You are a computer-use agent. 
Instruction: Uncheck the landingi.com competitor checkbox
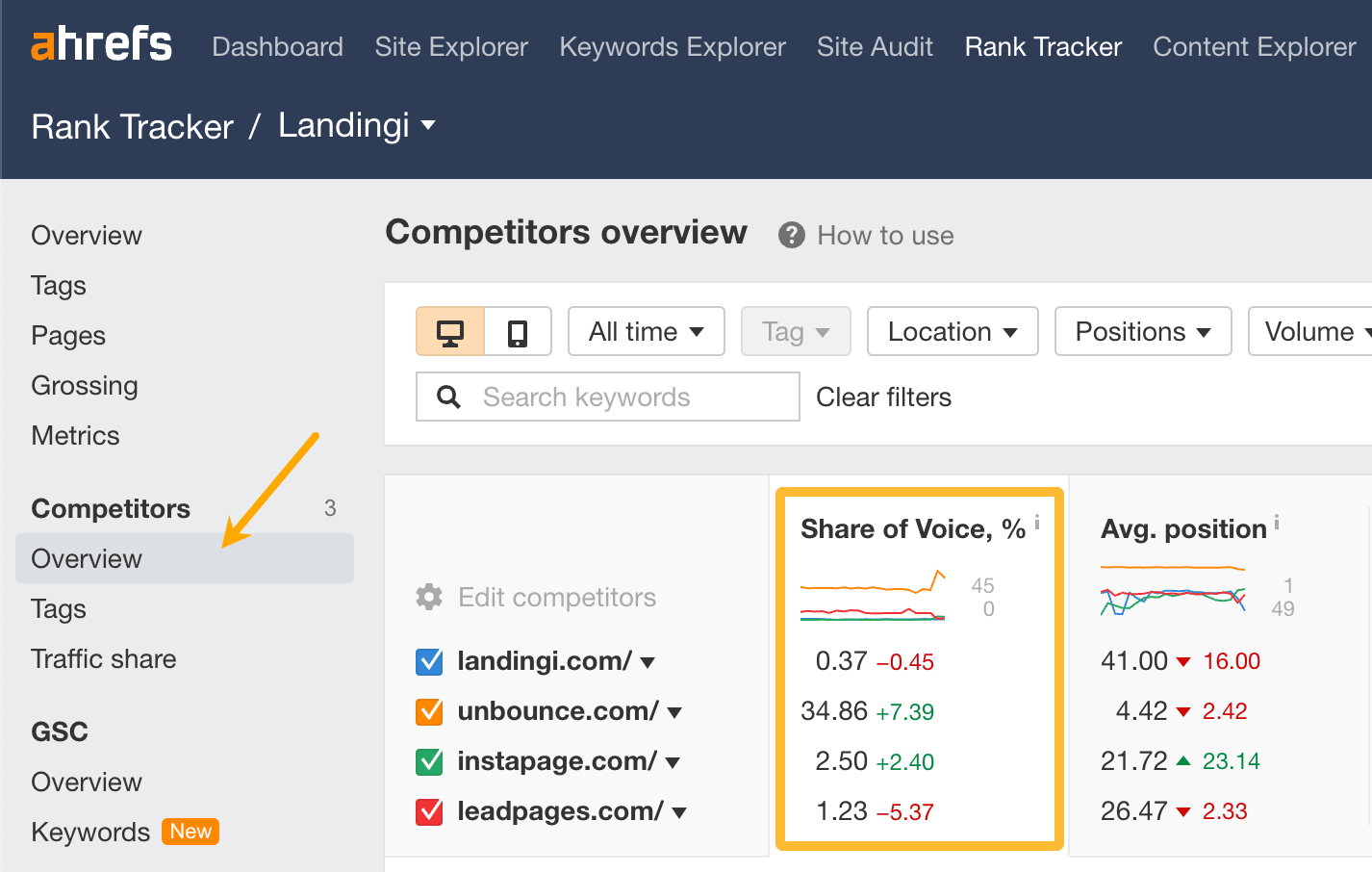point(429,660)
